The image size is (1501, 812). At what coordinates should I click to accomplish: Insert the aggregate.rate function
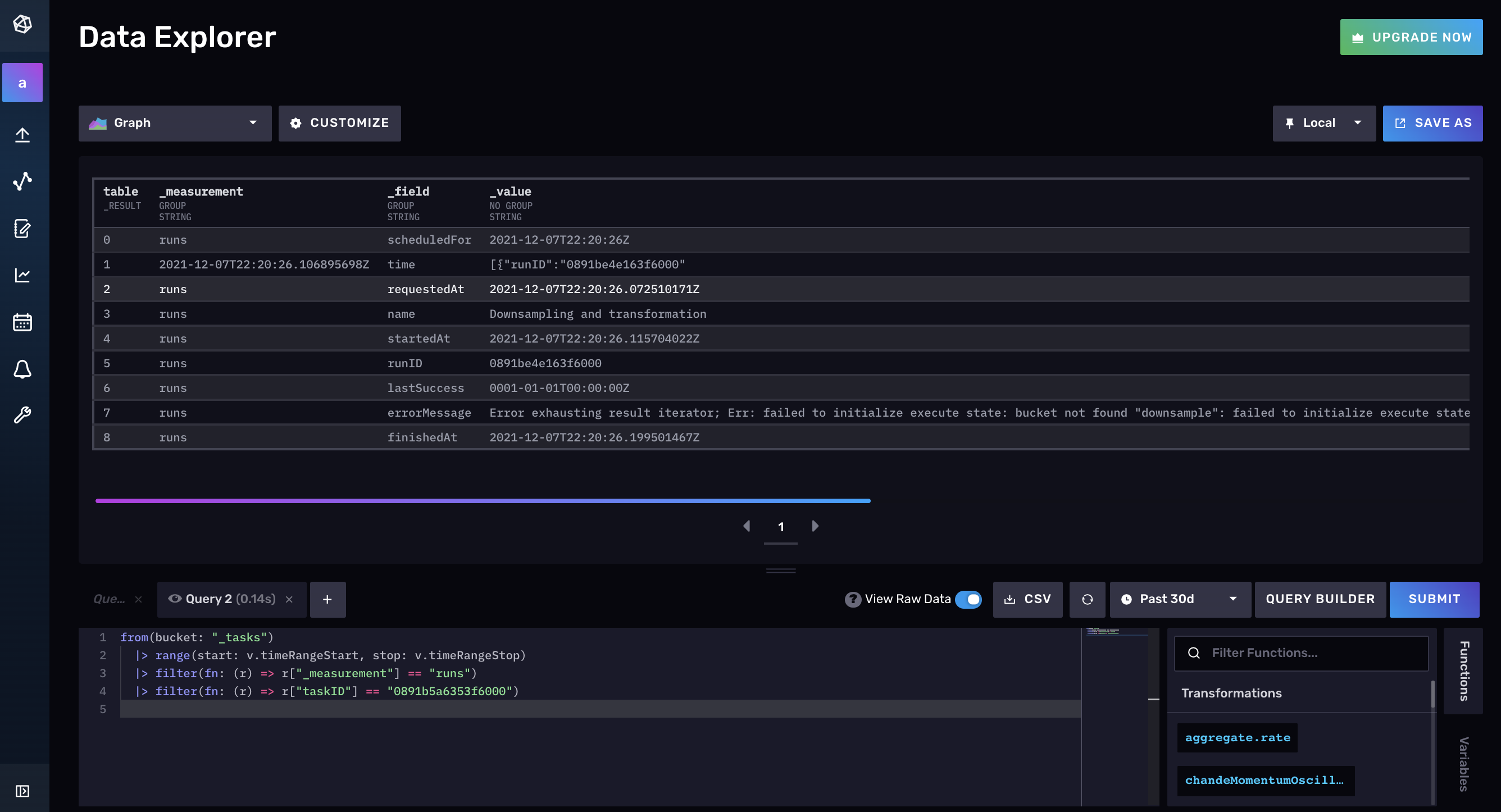coord(1238,738)
